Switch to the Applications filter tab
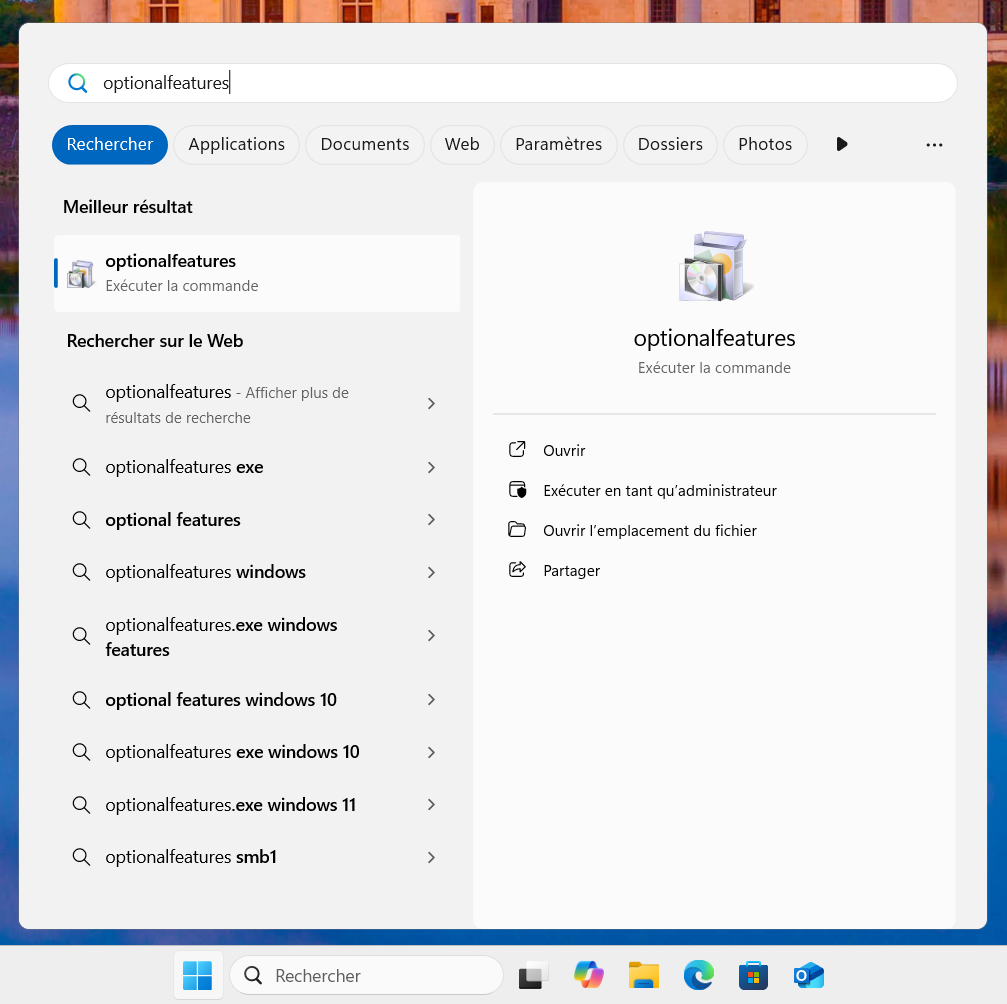 click(x=236, y=145)
